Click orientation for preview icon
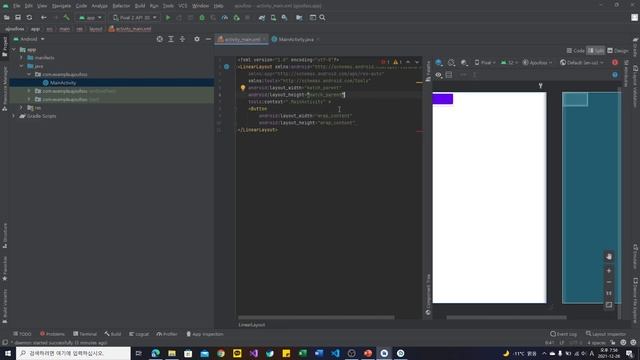 coord(451,62)
